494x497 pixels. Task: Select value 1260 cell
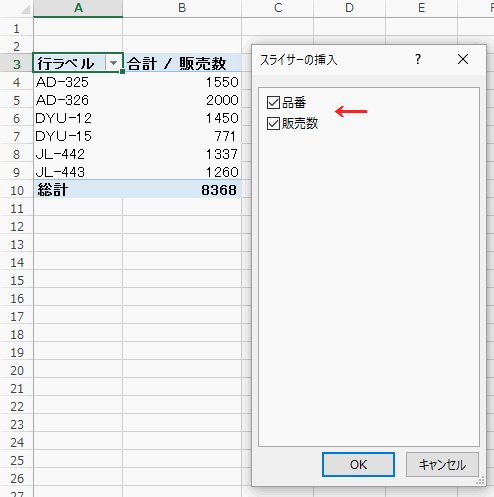182,172
